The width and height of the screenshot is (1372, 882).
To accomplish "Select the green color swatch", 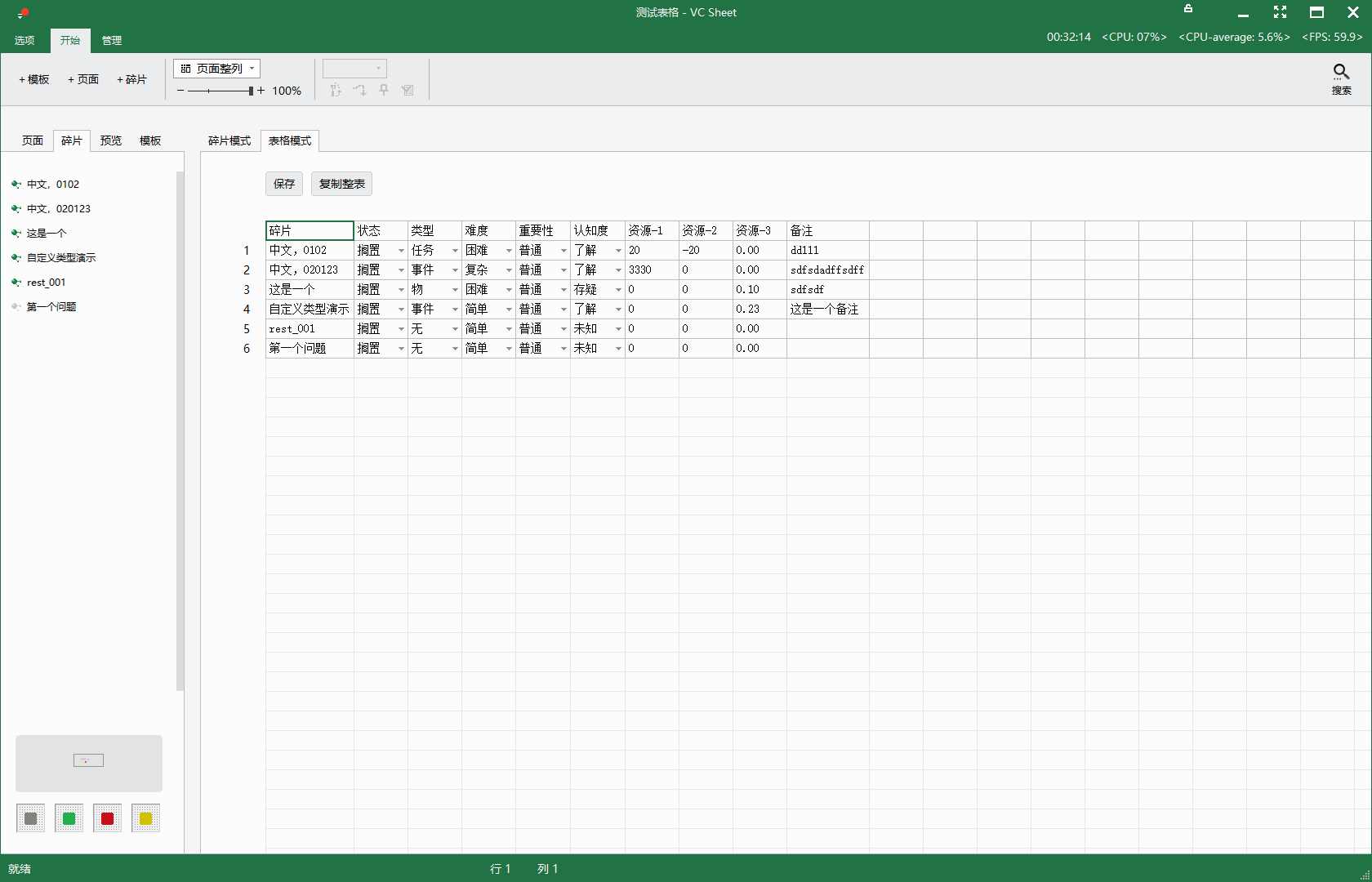I will 69,818.
